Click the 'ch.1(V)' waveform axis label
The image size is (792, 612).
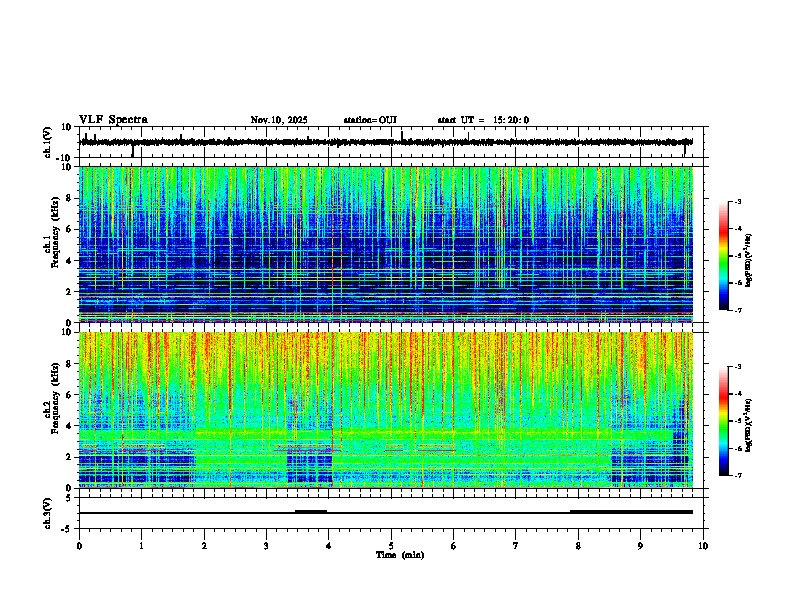[x=48, y=142]
